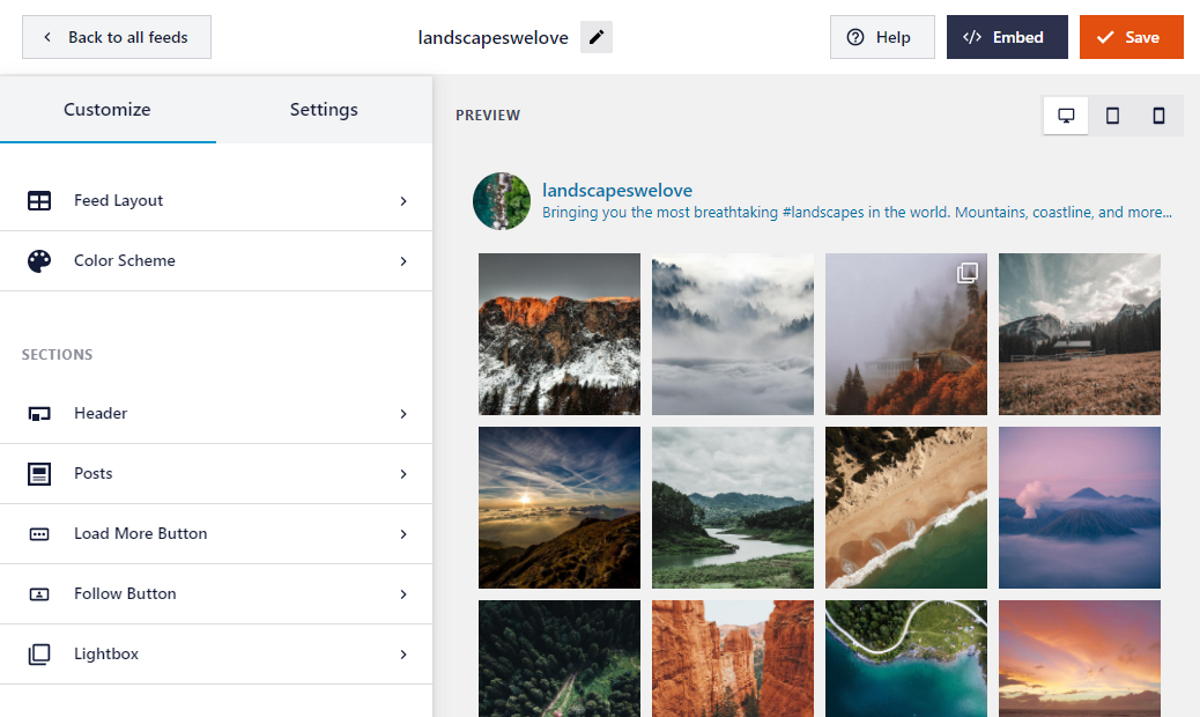Screen dimensions: 1200x717
Task: Click the Feed Layout grid icon
Action: pos(39,201)
